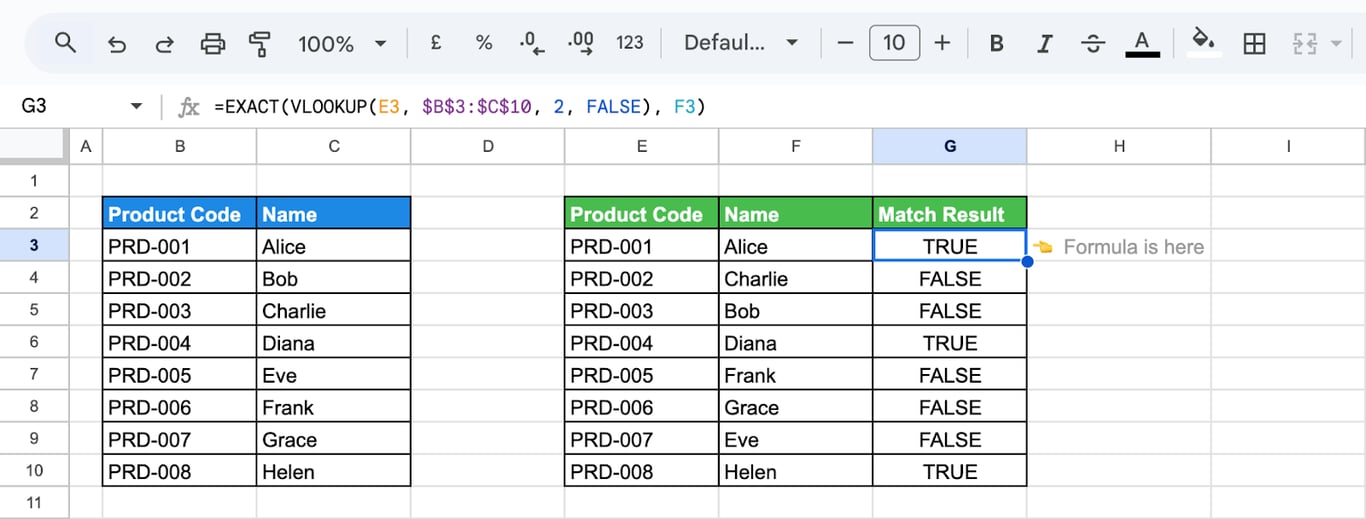The image size is (1366, 519).
Task: Open the search menus magnifier icon
Action: pos(65,43)
